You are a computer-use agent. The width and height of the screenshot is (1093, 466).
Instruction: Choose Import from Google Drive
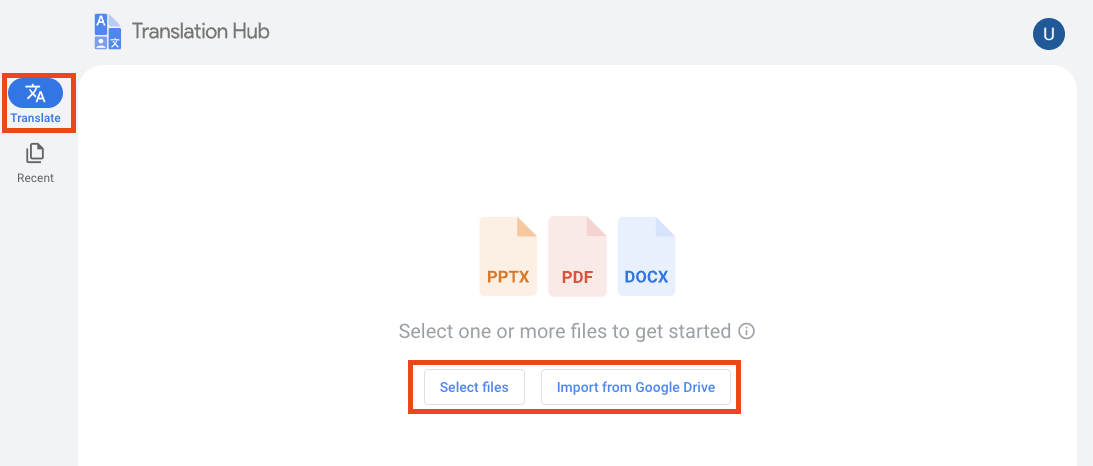point(636,387)
